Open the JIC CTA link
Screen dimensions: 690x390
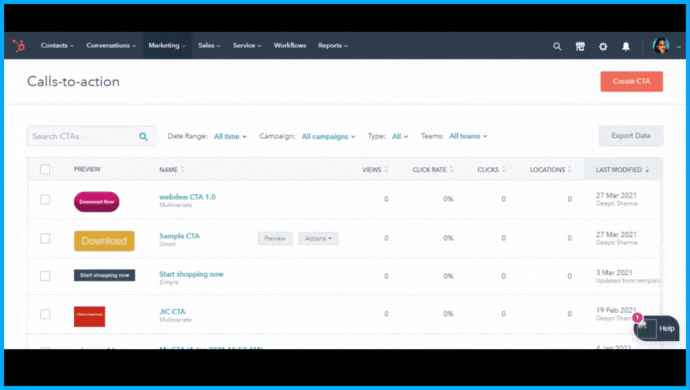(172, 312)
